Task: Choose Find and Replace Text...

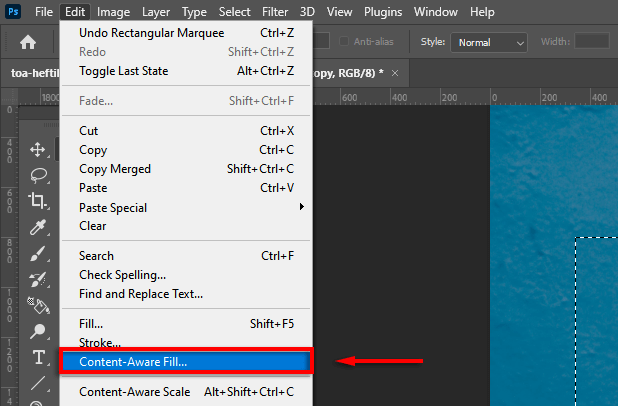Action: tap(186, 294)
